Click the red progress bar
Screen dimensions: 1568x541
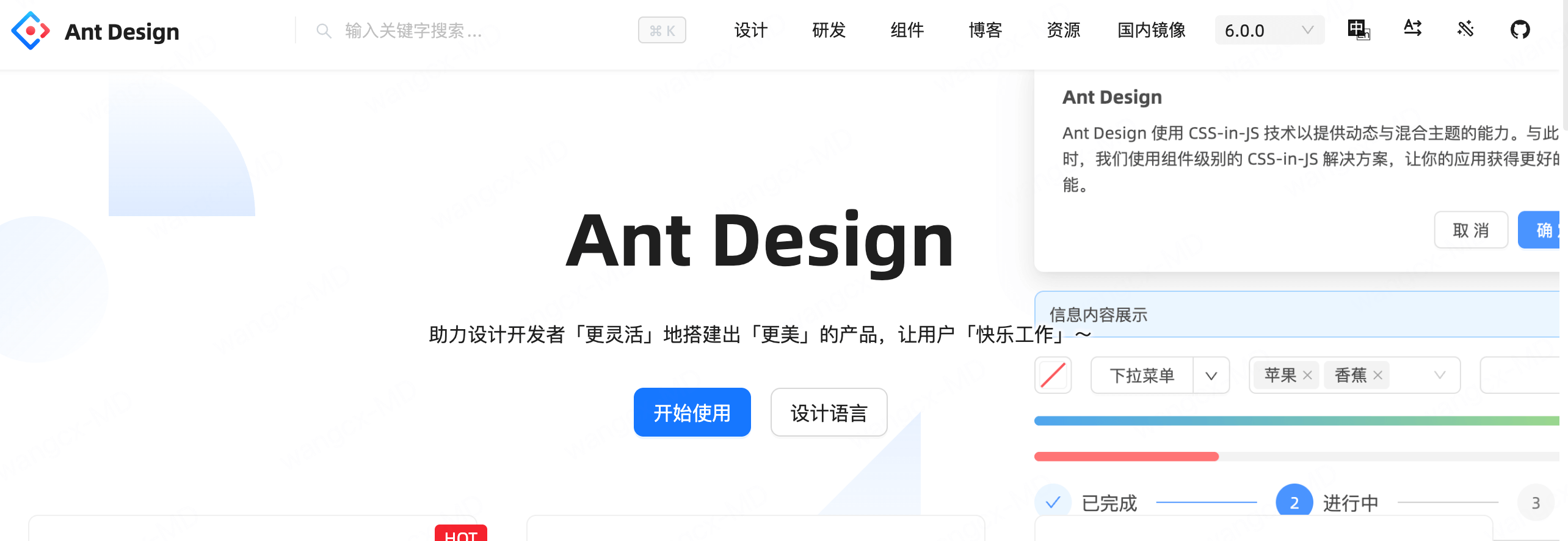pyautogui.click(x=1126, y=456)
